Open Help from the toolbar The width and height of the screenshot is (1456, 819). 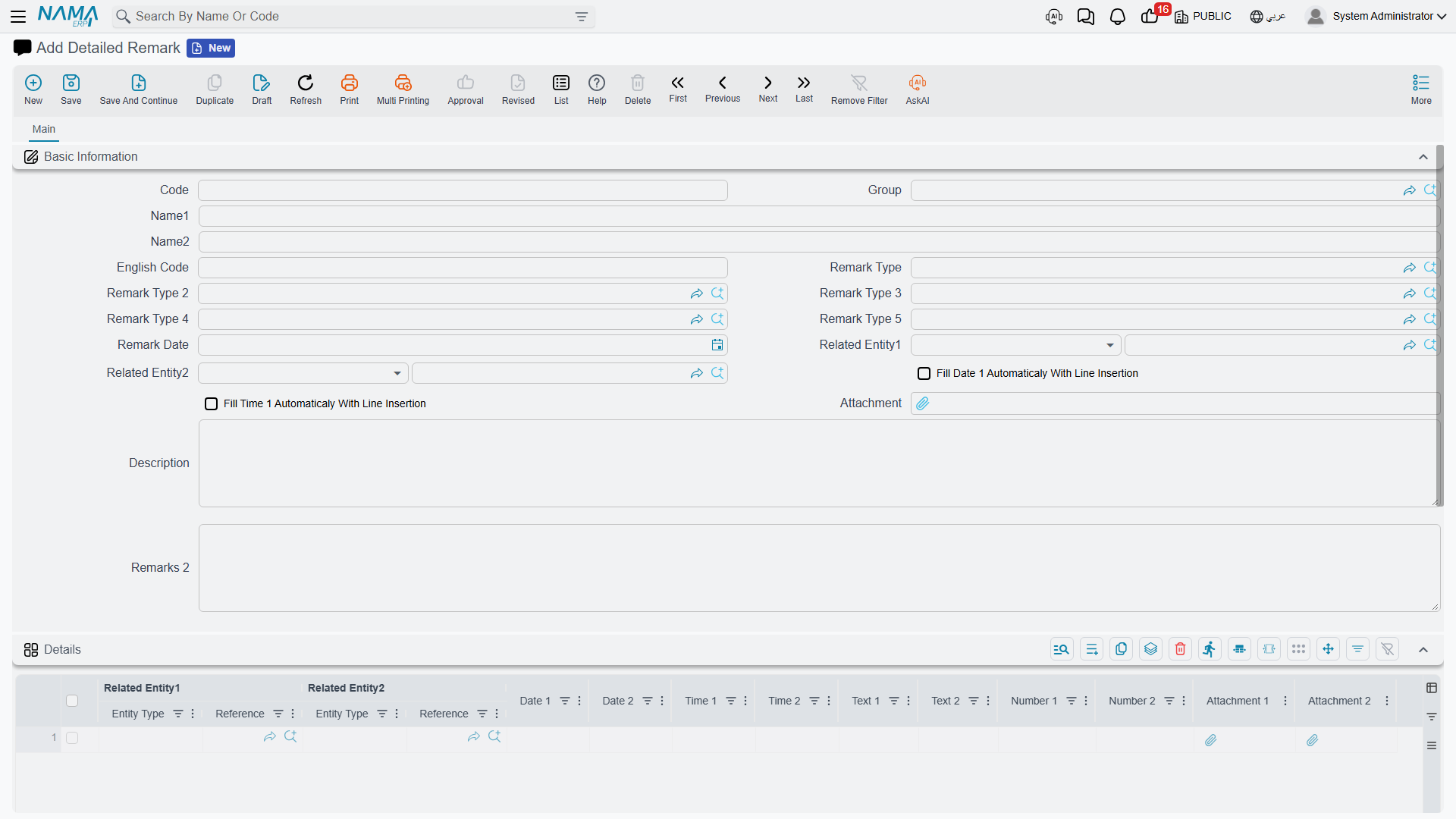(597, 89)
